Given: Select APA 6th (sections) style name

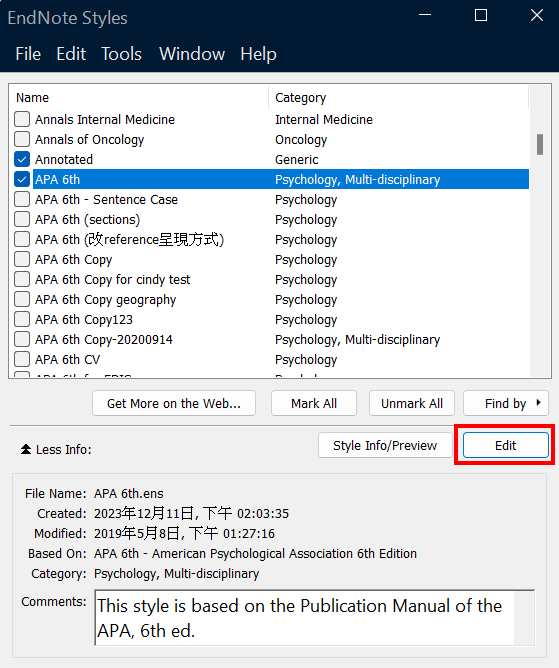Looking at the screenshot, I should pos(87,219).
